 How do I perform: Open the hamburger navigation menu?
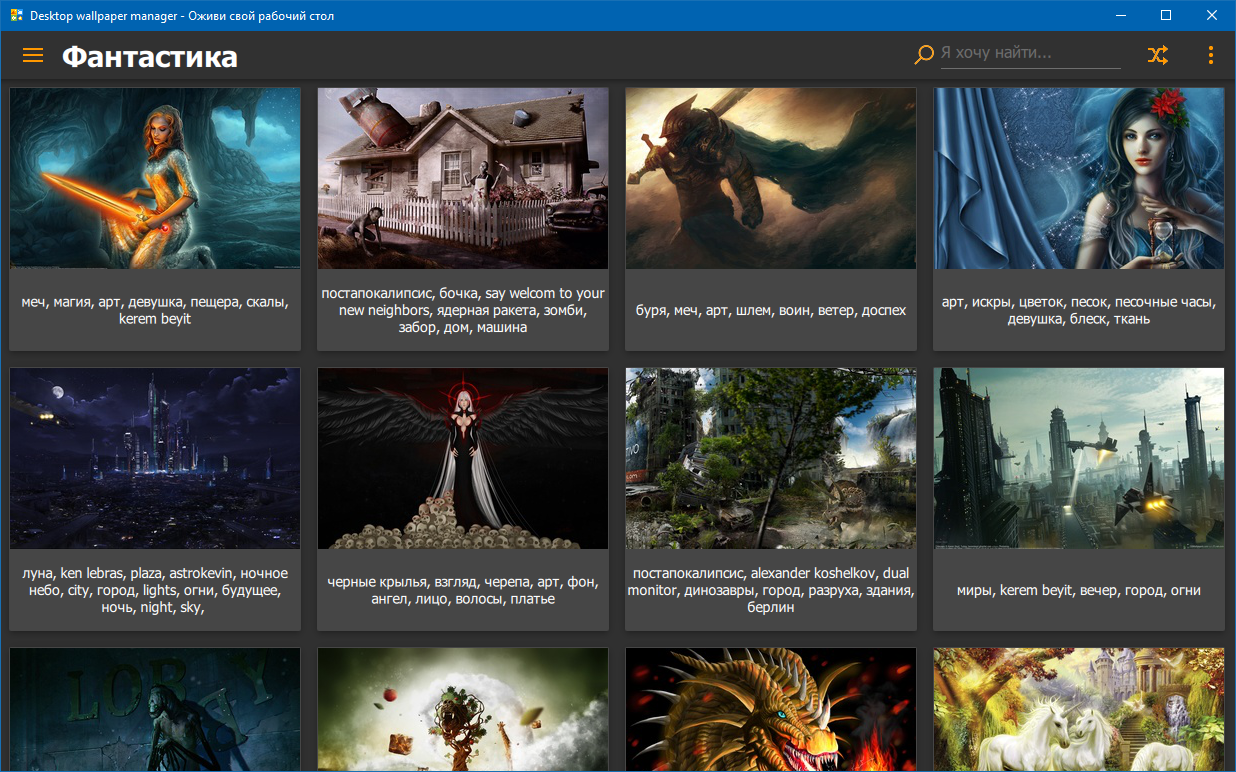pyautogui.click(x=33, y=56)
